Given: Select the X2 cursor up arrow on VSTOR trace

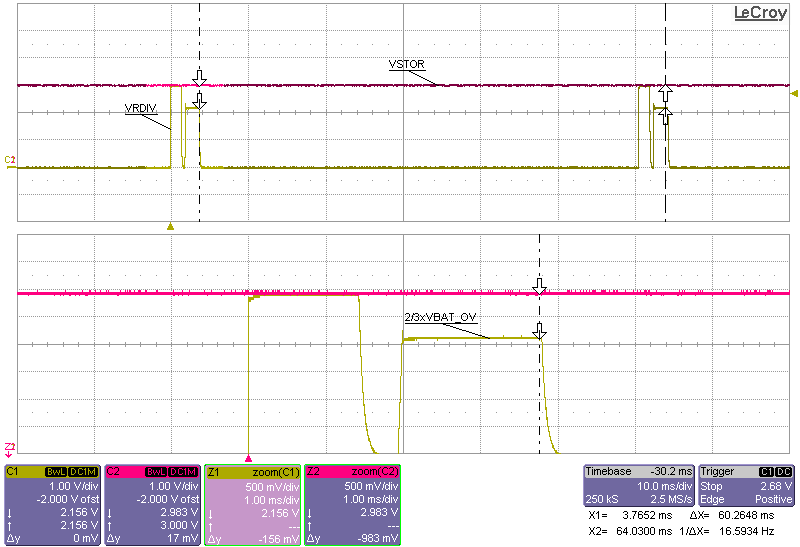Looking at the screenshot, I should pyautogui.click(x=665, y=93).
